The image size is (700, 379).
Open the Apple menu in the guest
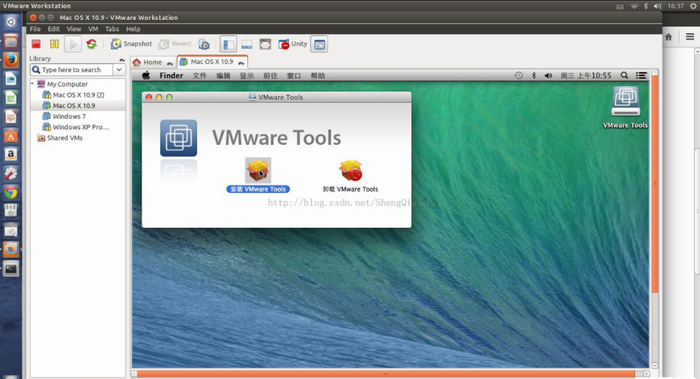pyautogui.click(x=146, y=75)
